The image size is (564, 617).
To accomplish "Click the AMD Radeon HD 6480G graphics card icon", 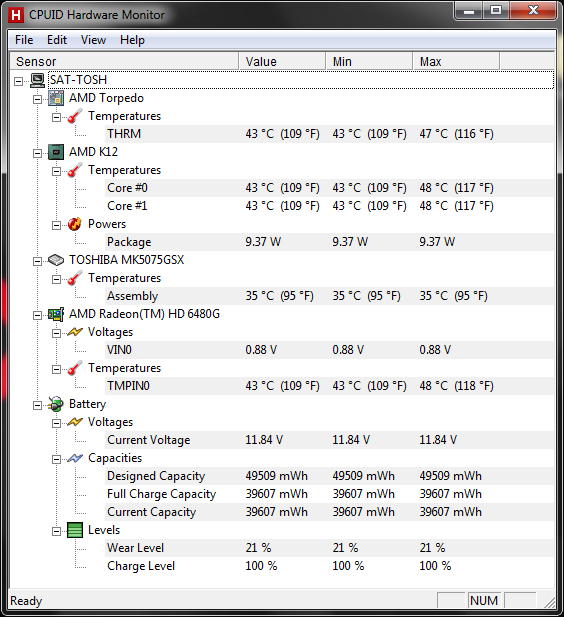I will click(x=56, y=314).
